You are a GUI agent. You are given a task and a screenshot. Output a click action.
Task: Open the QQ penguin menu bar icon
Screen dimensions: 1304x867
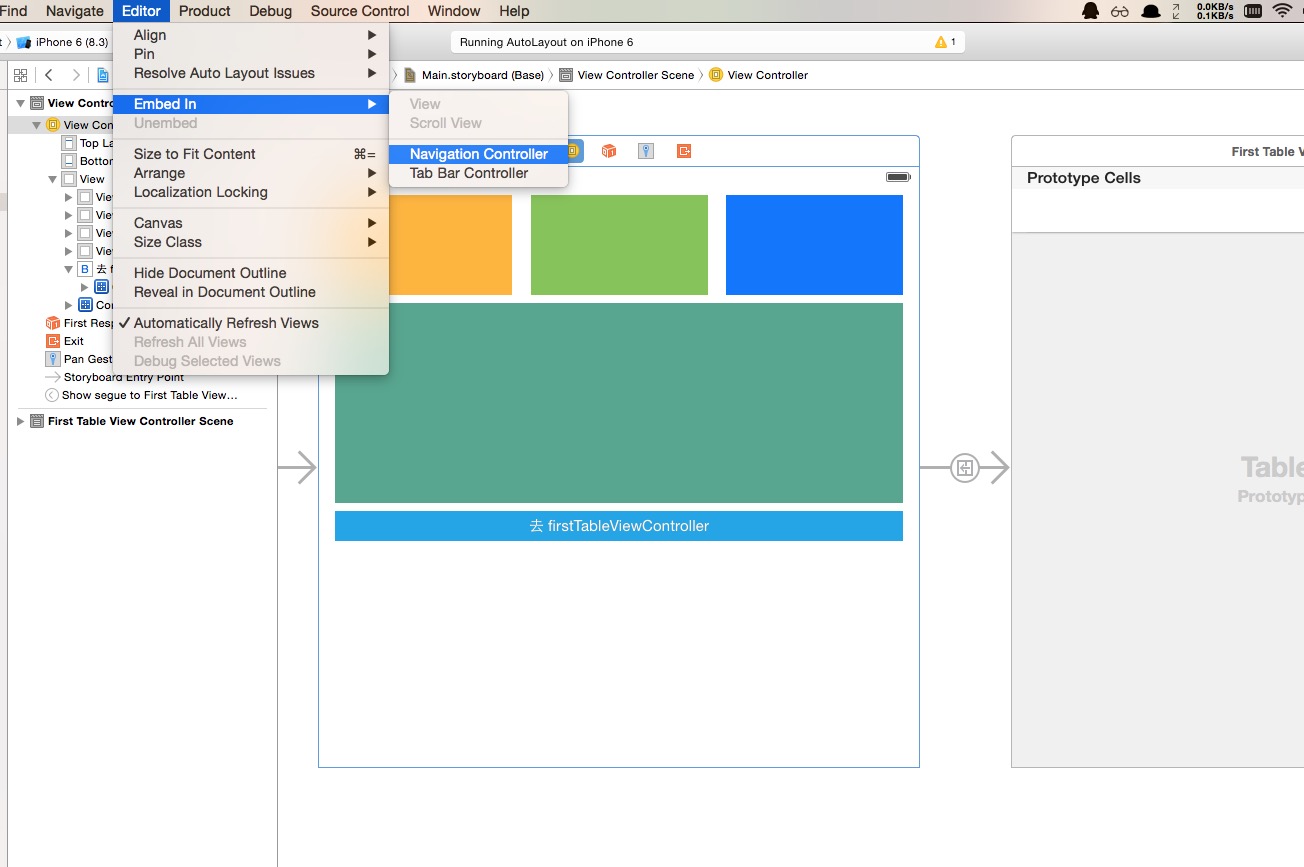1090,11
